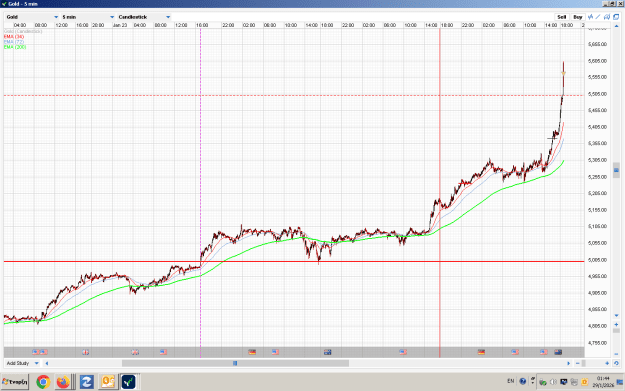Click the vertical zoom slider handle

tap(616, 330)
